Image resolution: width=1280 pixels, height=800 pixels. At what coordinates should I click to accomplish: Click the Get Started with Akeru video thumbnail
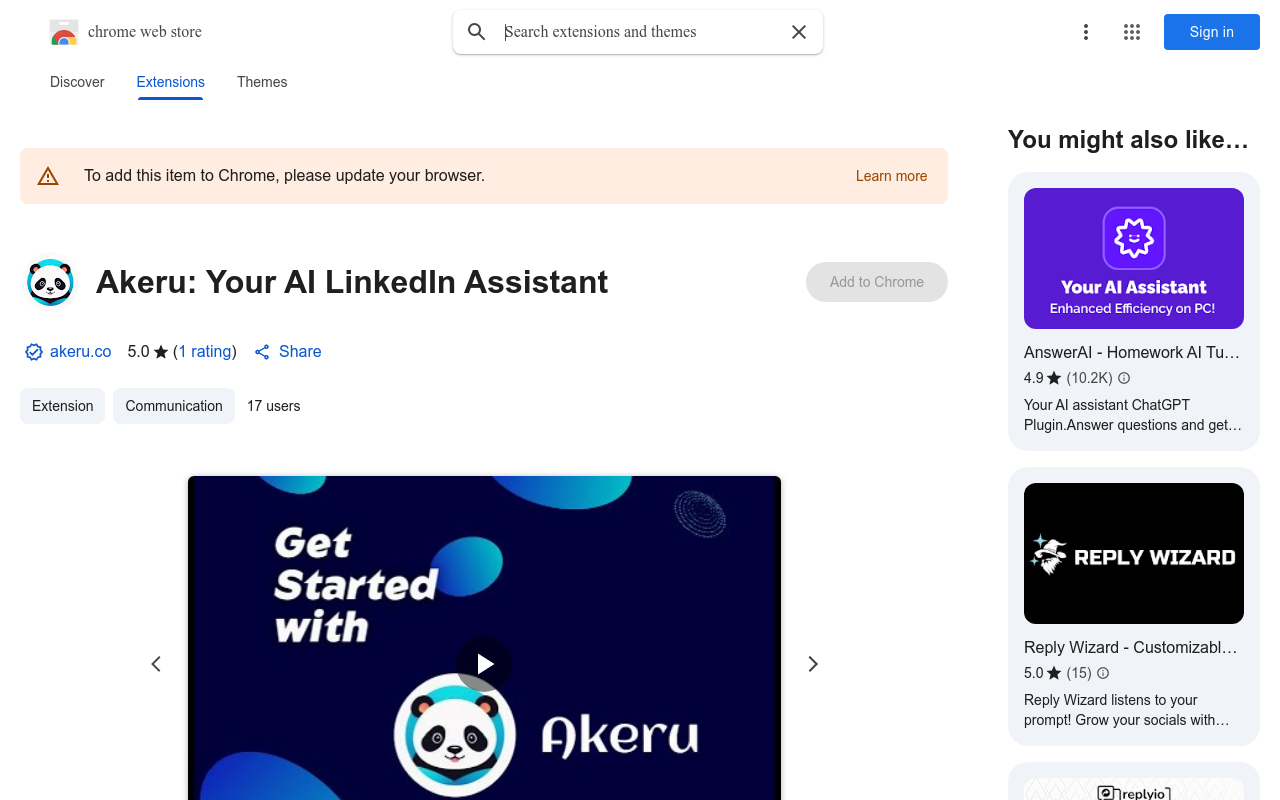point(484,638)
